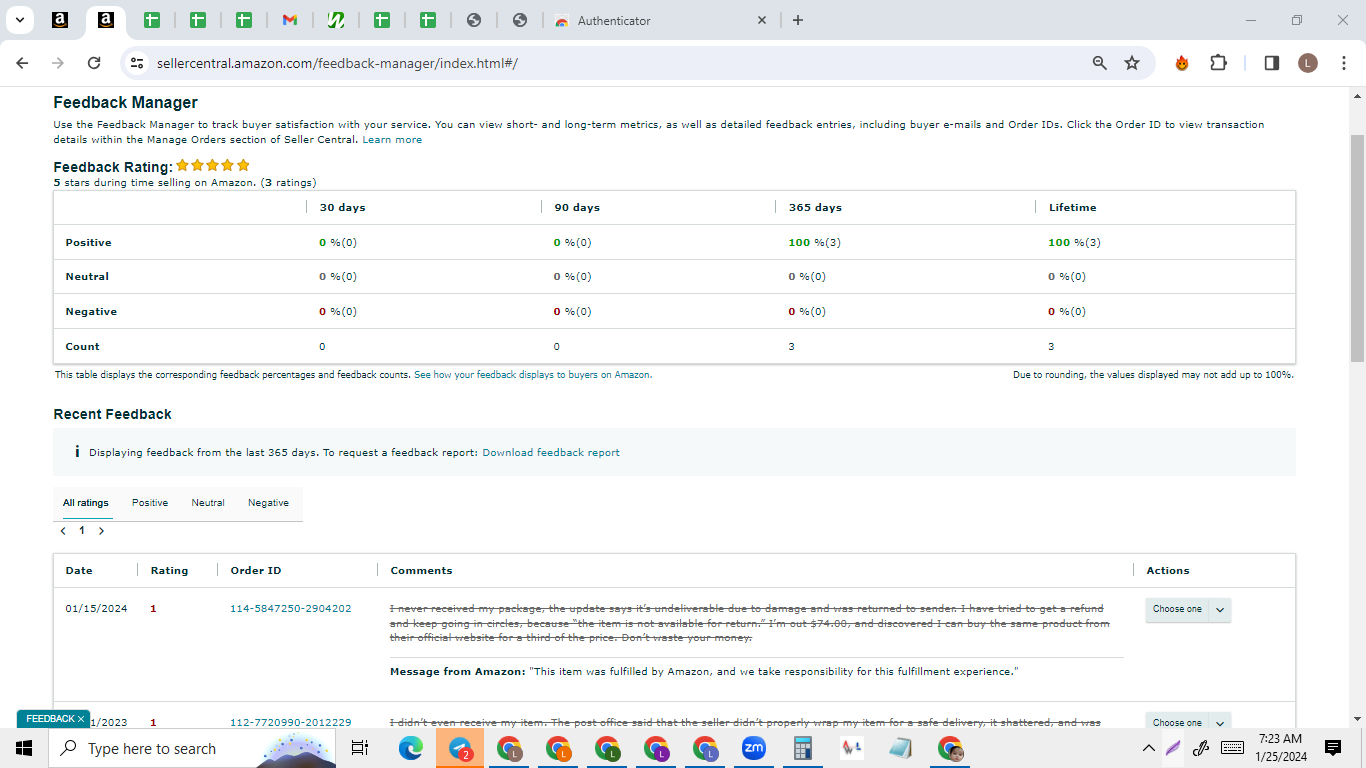The height and width of the screenshot is (768, 1366).
Task: Reload the Seller Central page
Action: pyautogui.click(x=94, y=63)
